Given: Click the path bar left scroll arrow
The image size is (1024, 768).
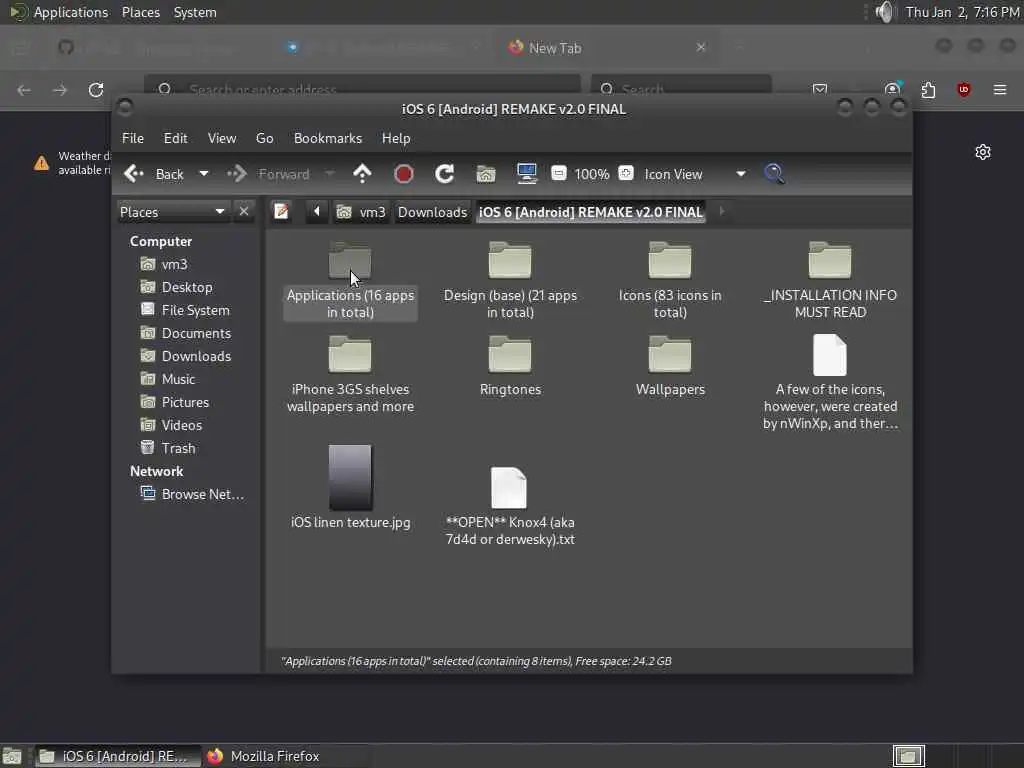Looking at the screenshot, I should (x=317, y=212).
